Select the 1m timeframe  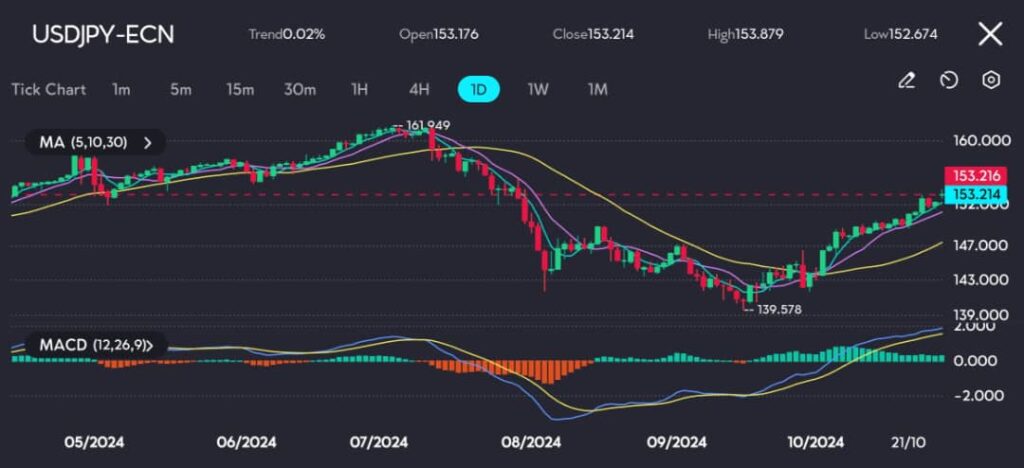point(121,89)
